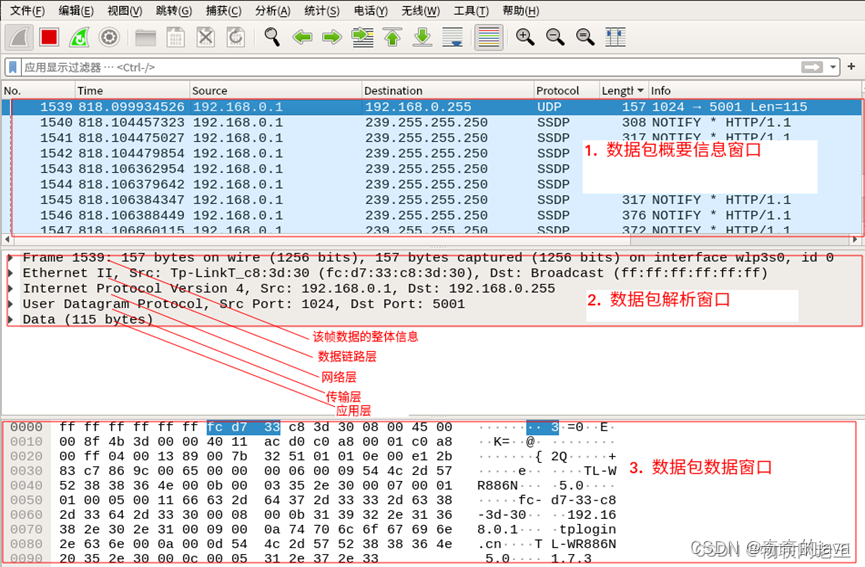This screenshot has height=567, width=865.
Task: Select packet 1545 in packet list
Action: [431, 200]
